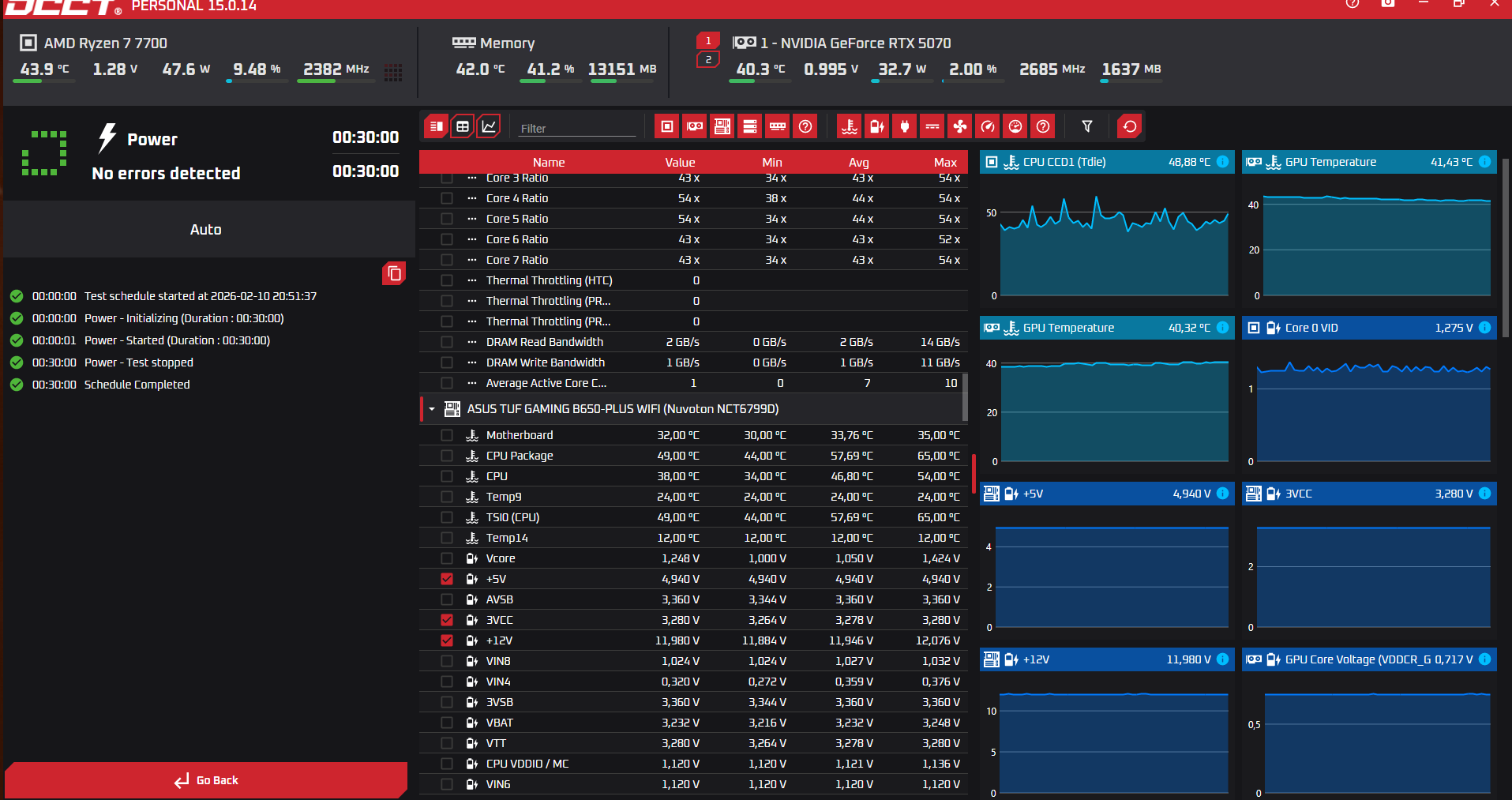The height and width of the screenshot is (800, 1512).
Task: Check the Motherboard temperature checkbox
Action: [447, 435]
